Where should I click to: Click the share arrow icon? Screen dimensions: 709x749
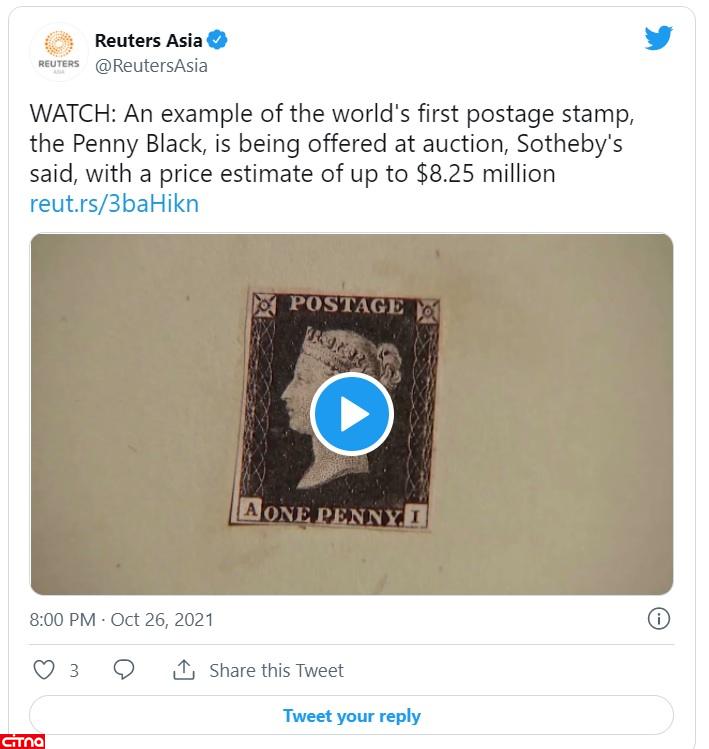184,670
